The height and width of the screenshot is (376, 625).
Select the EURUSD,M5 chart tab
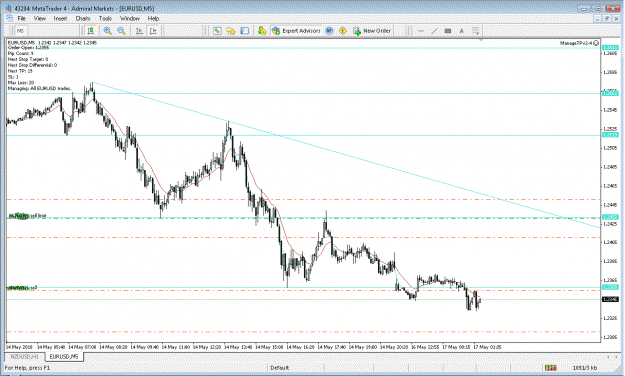(x=64, y=356)
